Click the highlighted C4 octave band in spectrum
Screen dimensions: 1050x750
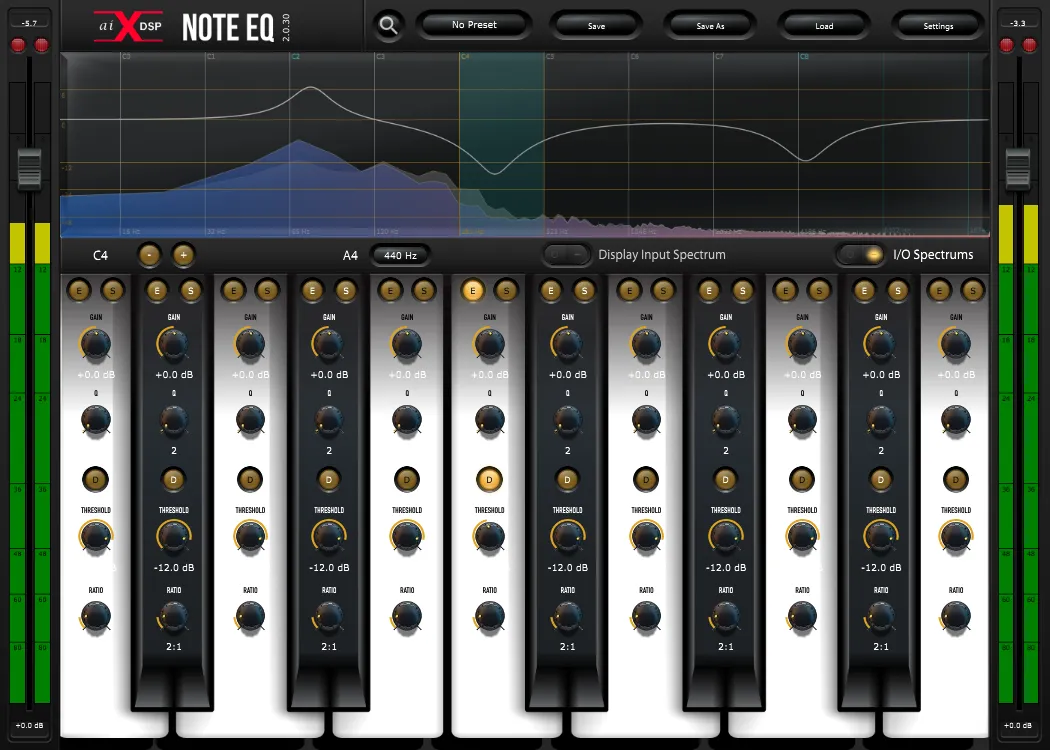[x=502, y=144]
